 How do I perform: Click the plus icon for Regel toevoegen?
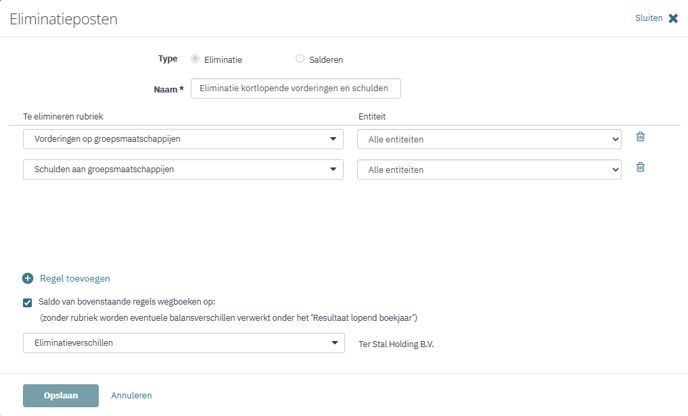tap(28, 279)
